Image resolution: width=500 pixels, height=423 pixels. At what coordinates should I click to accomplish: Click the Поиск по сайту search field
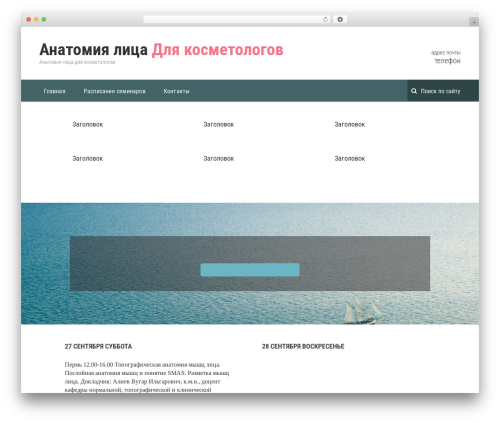pos(443,91)
